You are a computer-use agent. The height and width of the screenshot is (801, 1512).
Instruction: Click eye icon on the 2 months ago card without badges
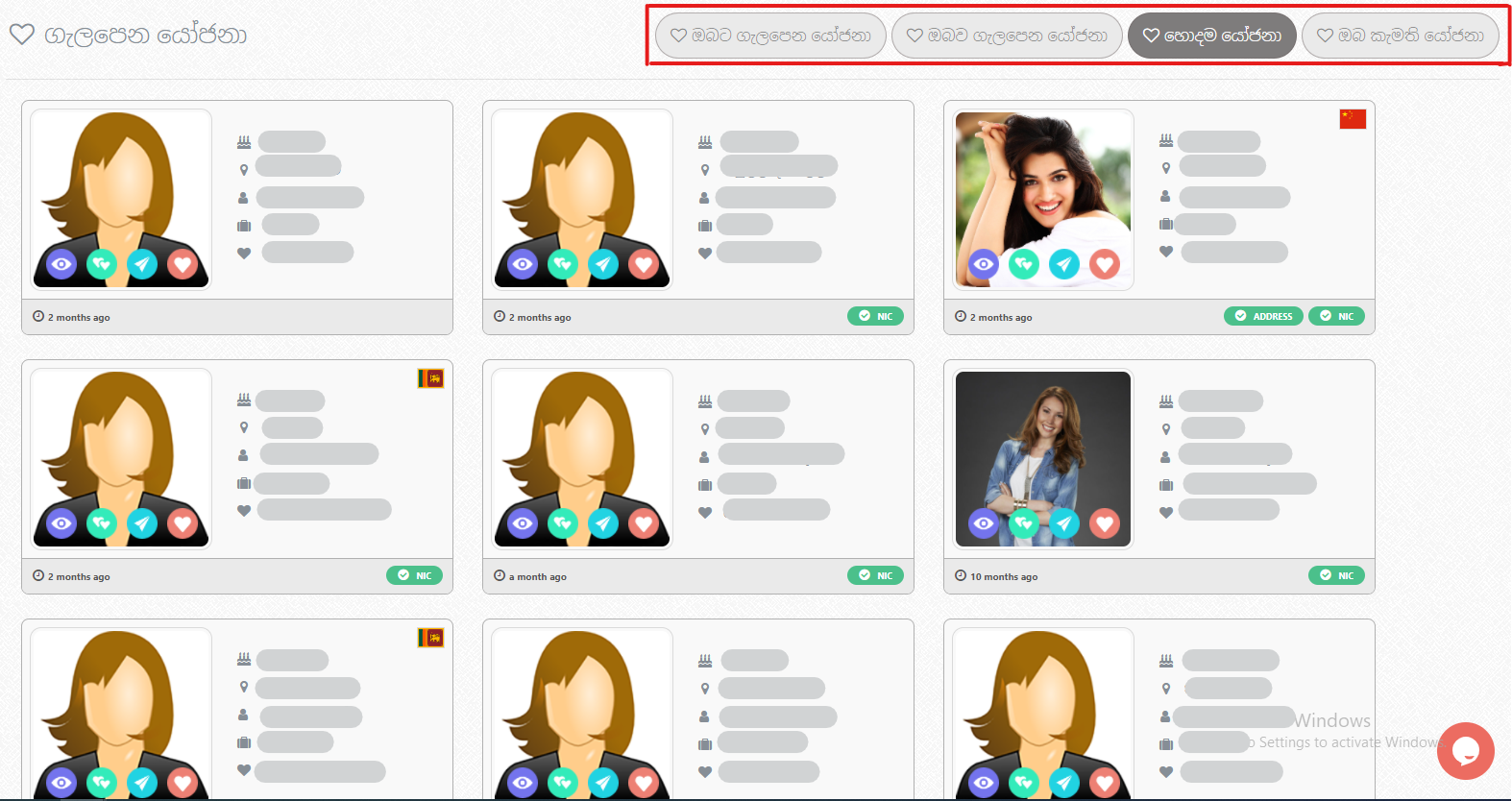(61, 264)
